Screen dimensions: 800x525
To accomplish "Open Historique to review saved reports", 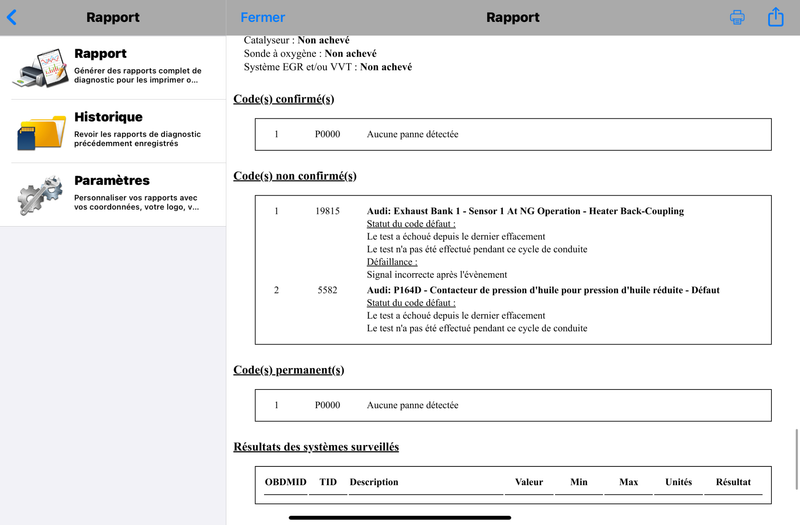I will click(x=108, y=117).
